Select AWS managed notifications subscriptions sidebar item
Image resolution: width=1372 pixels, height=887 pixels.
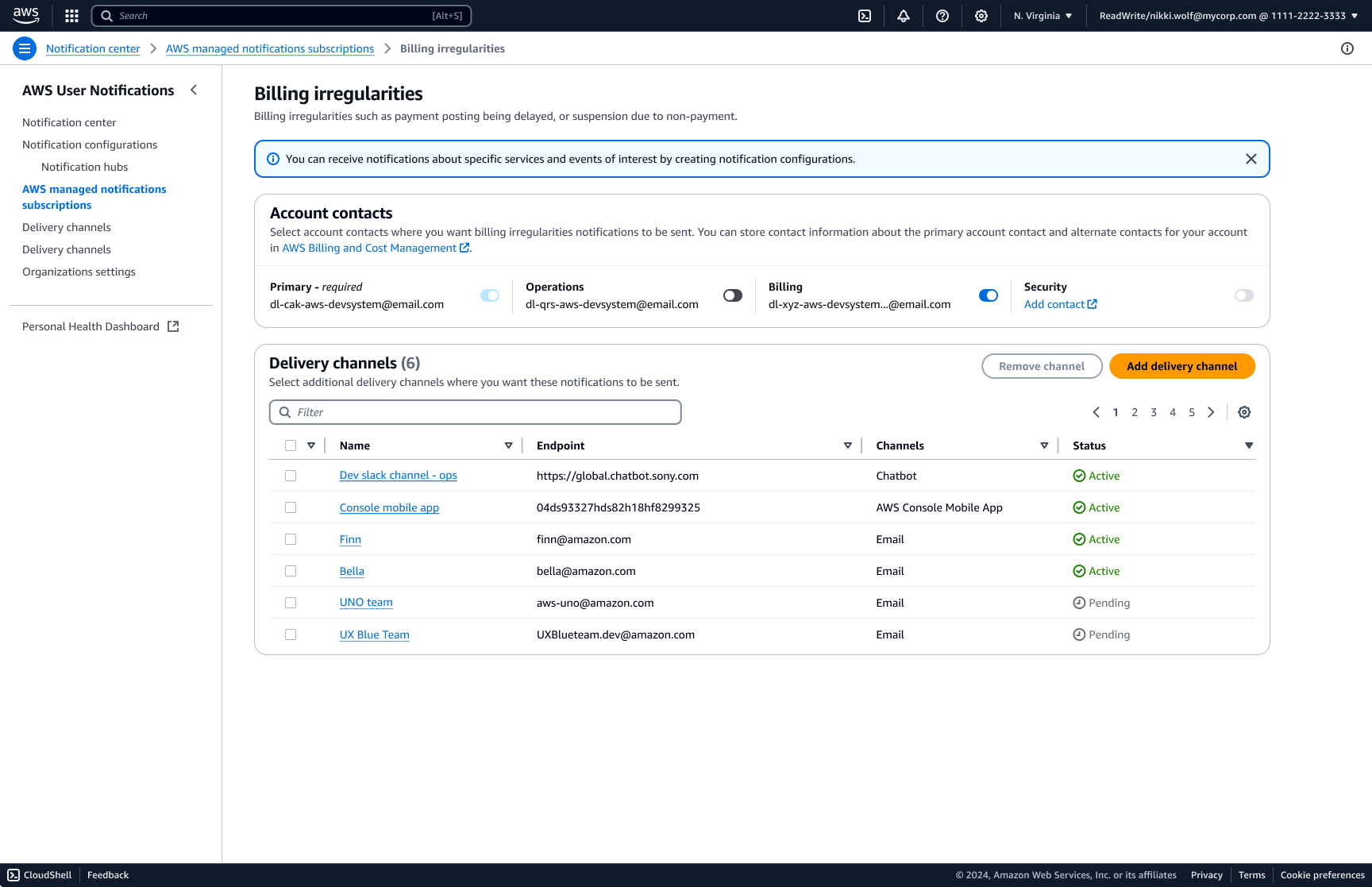click(94, 197)
